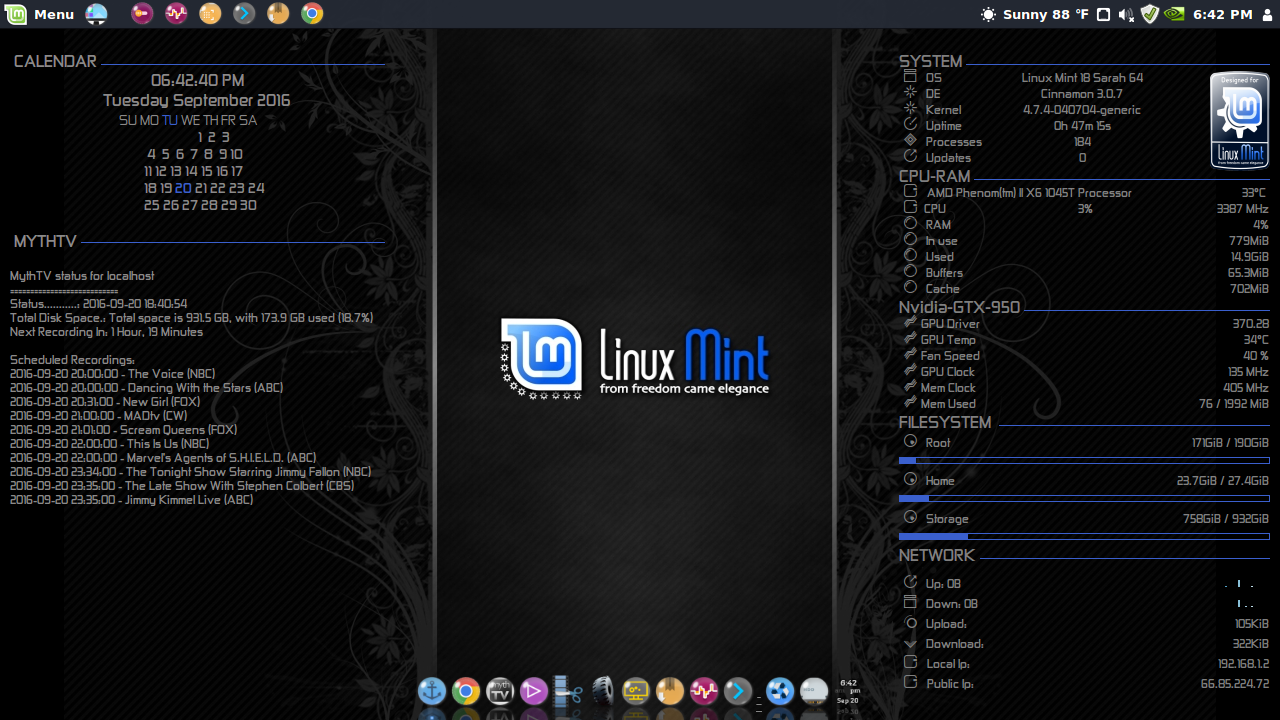Launch Google Chrome from the top panel
This screenshot has height=720, width=1280.
click(x=312, y=14)
